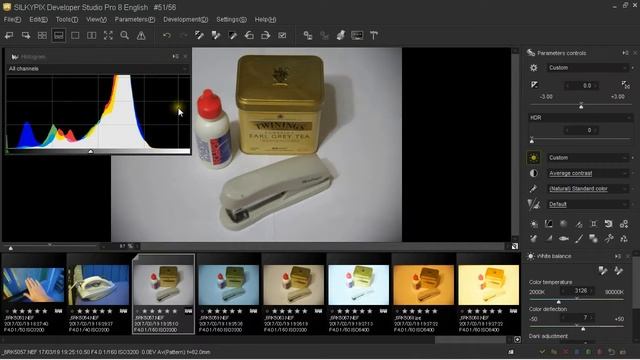Click the tone contrast half-circle icon
The image size is (640, 360).
click(x=533, y=173)
